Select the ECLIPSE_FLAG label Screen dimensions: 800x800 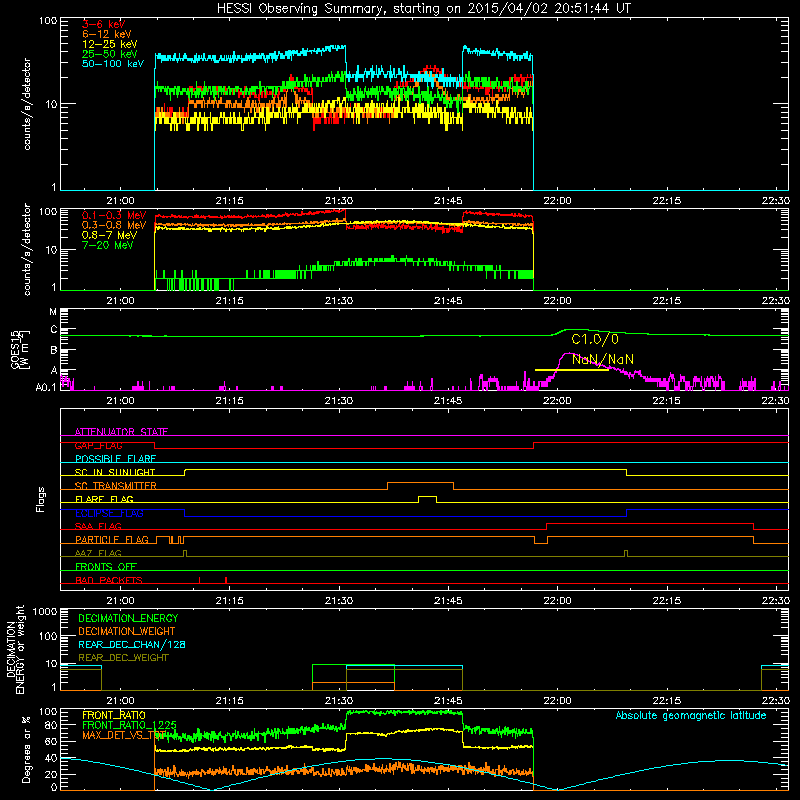(109, 513)
